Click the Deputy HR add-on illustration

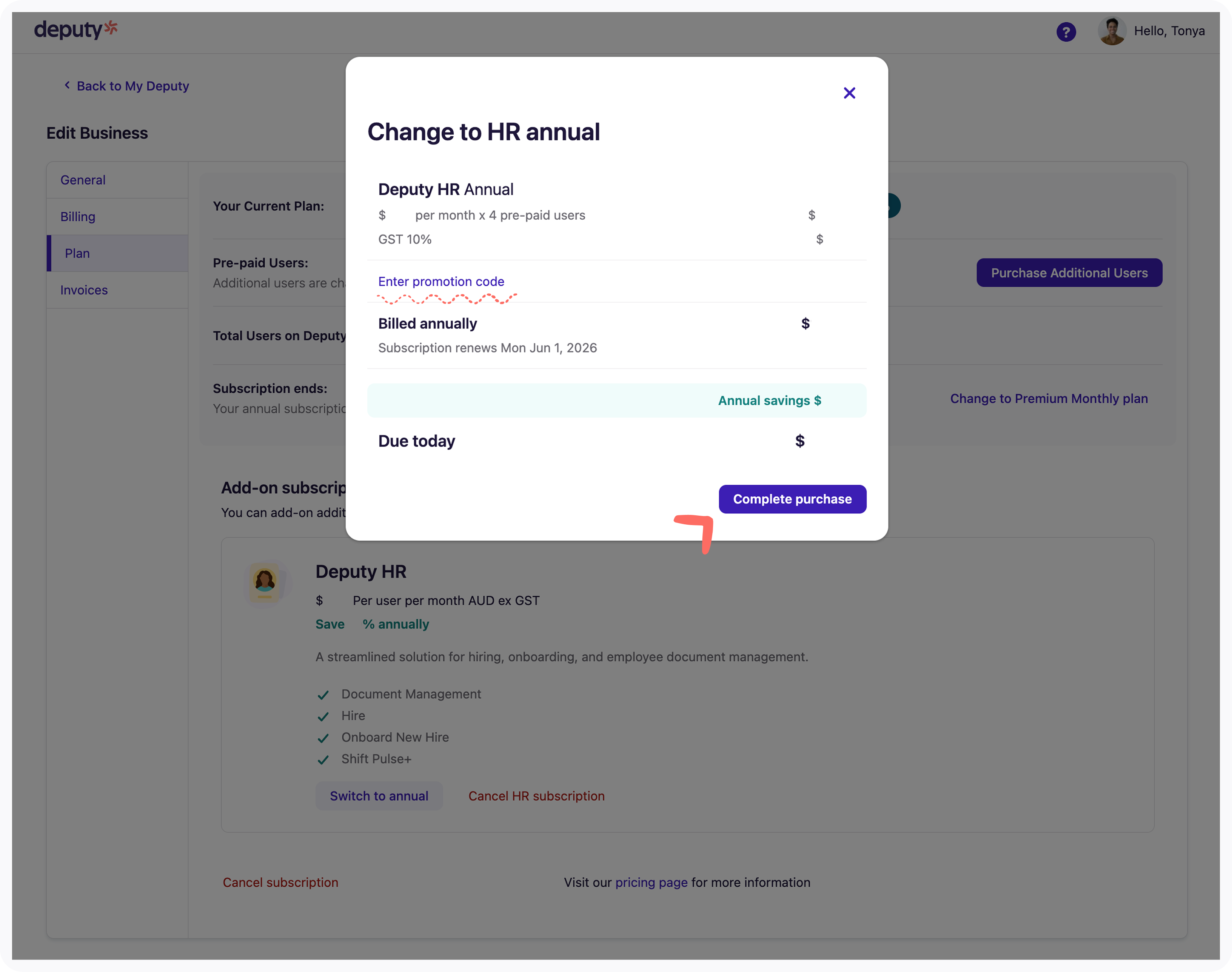point(265,582)
